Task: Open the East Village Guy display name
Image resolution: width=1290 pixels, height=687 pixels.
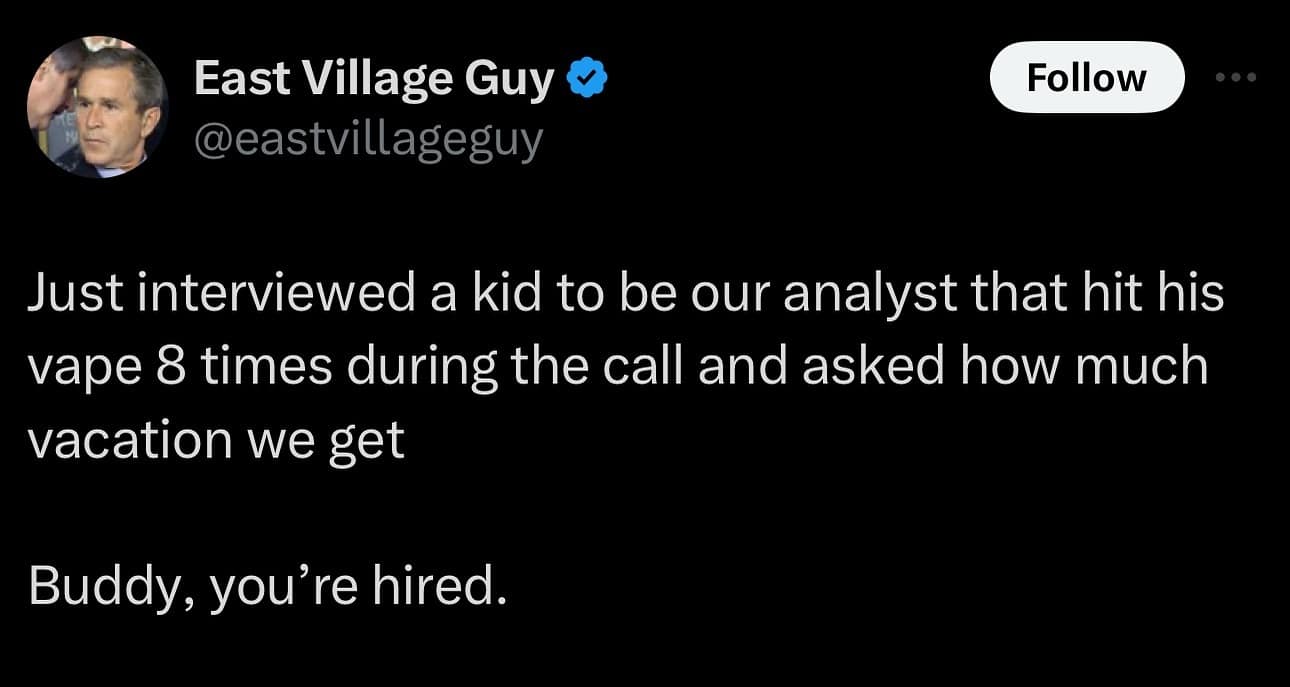Action: [373, 78]
